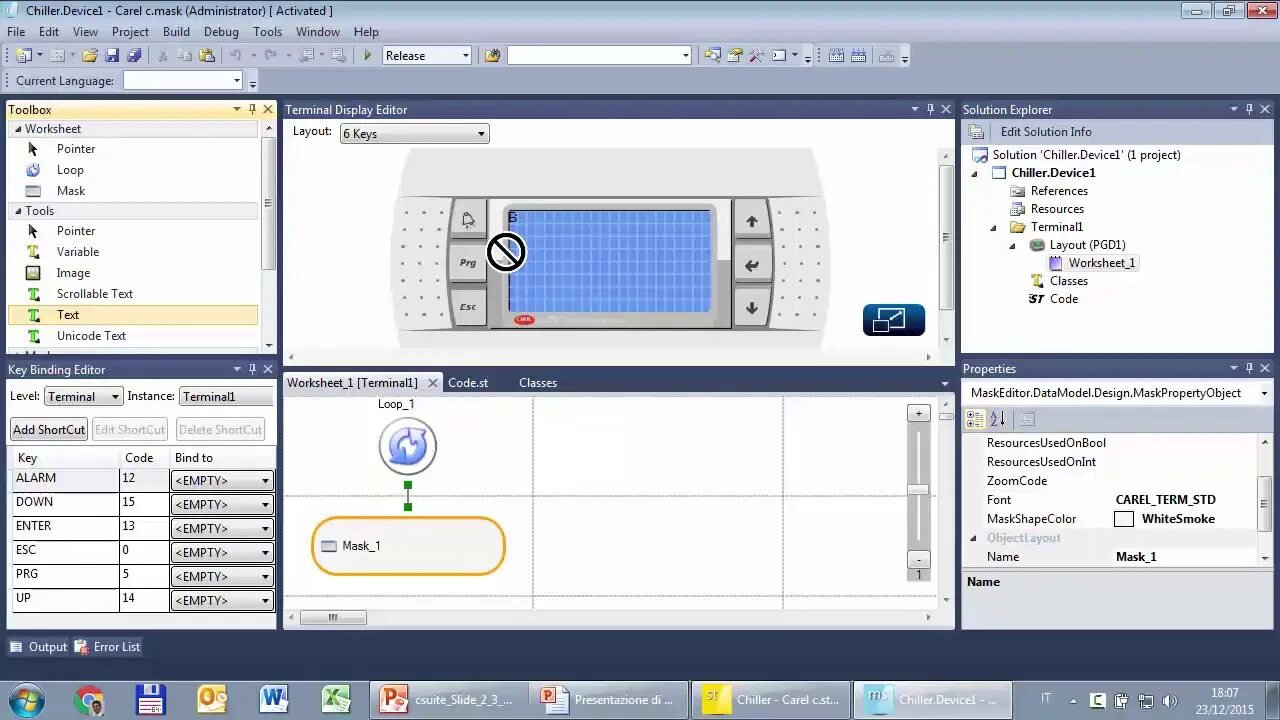The width and height of the screenshot is (1280, 720).
Task: Toggle auto-hide pin on Properties panel
Action: [1249, 368]
